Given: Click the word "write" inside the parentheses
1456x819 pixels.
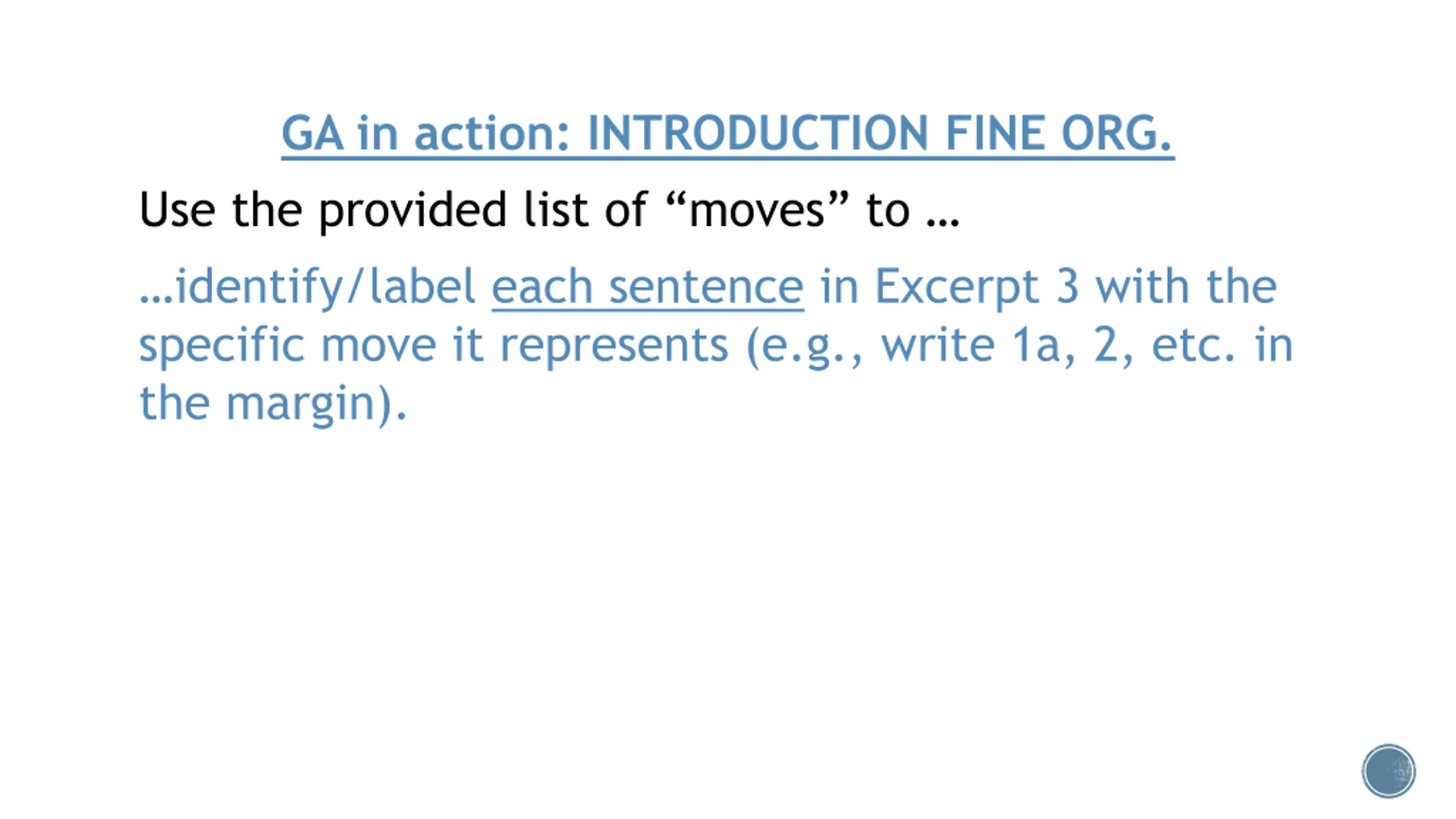Looking at the screenshot, I should (937, 345).
